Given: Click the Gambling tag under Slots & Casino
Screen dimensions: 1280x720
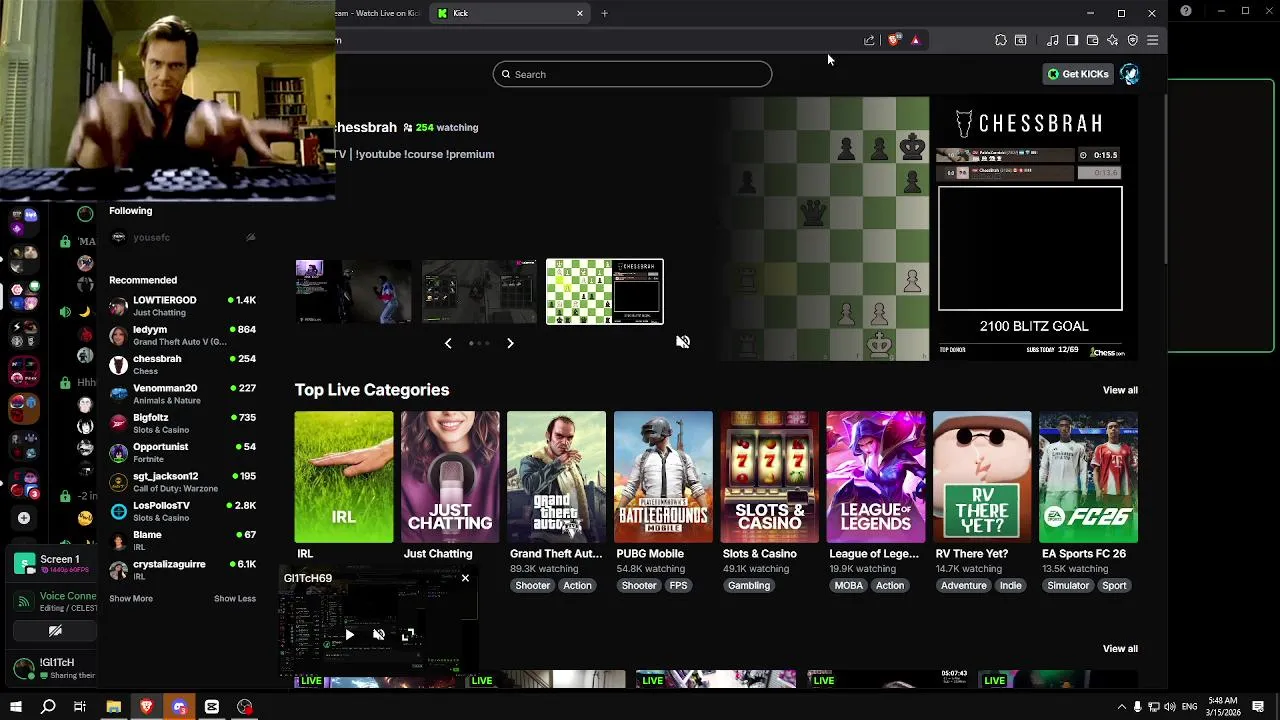Looking at the screenshot, I should [x=749, y=586].
